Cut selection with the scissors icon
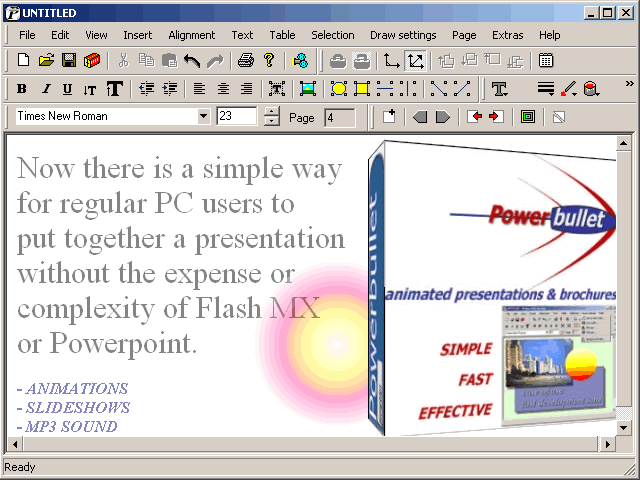Viewport: 640px width, 480px height. point(123,60)
